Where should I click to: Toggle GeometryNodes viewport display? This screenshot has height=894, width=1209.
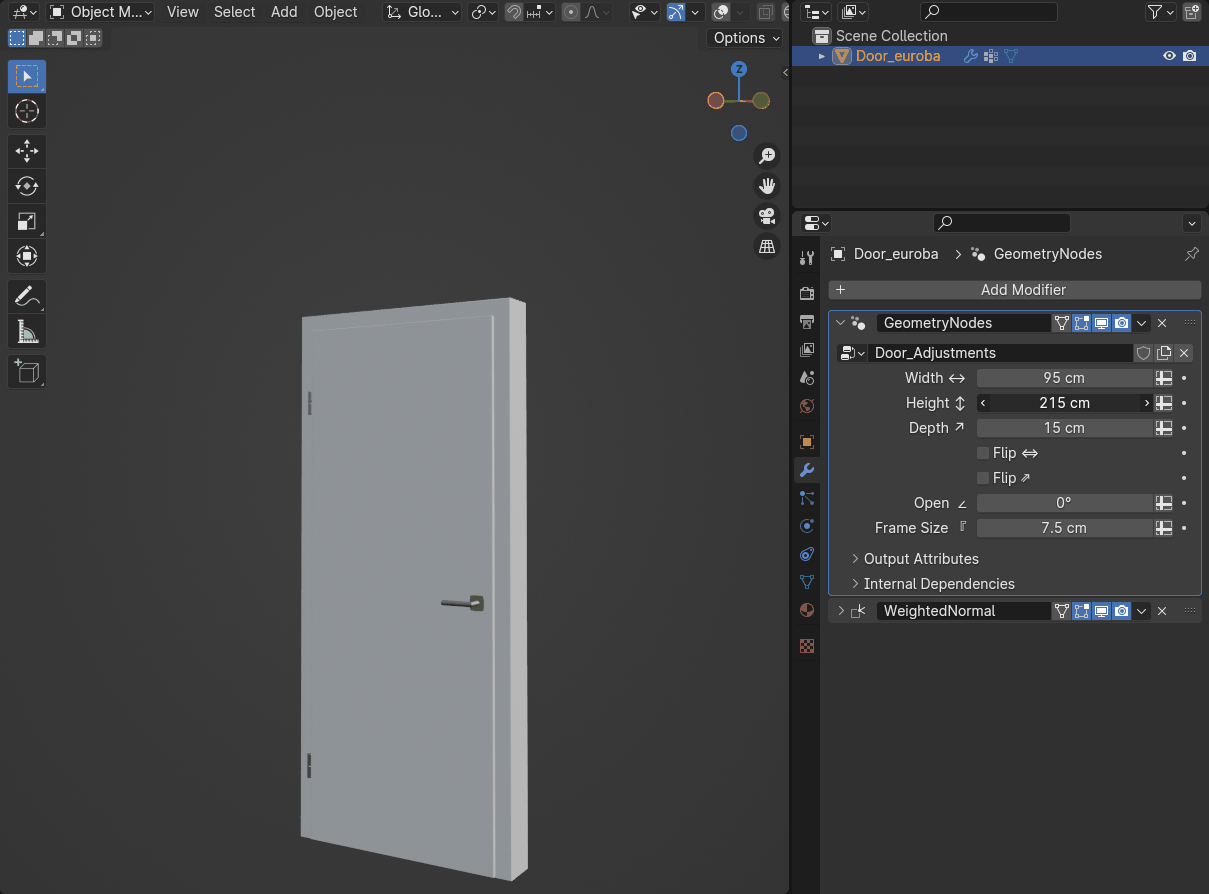1102,323
